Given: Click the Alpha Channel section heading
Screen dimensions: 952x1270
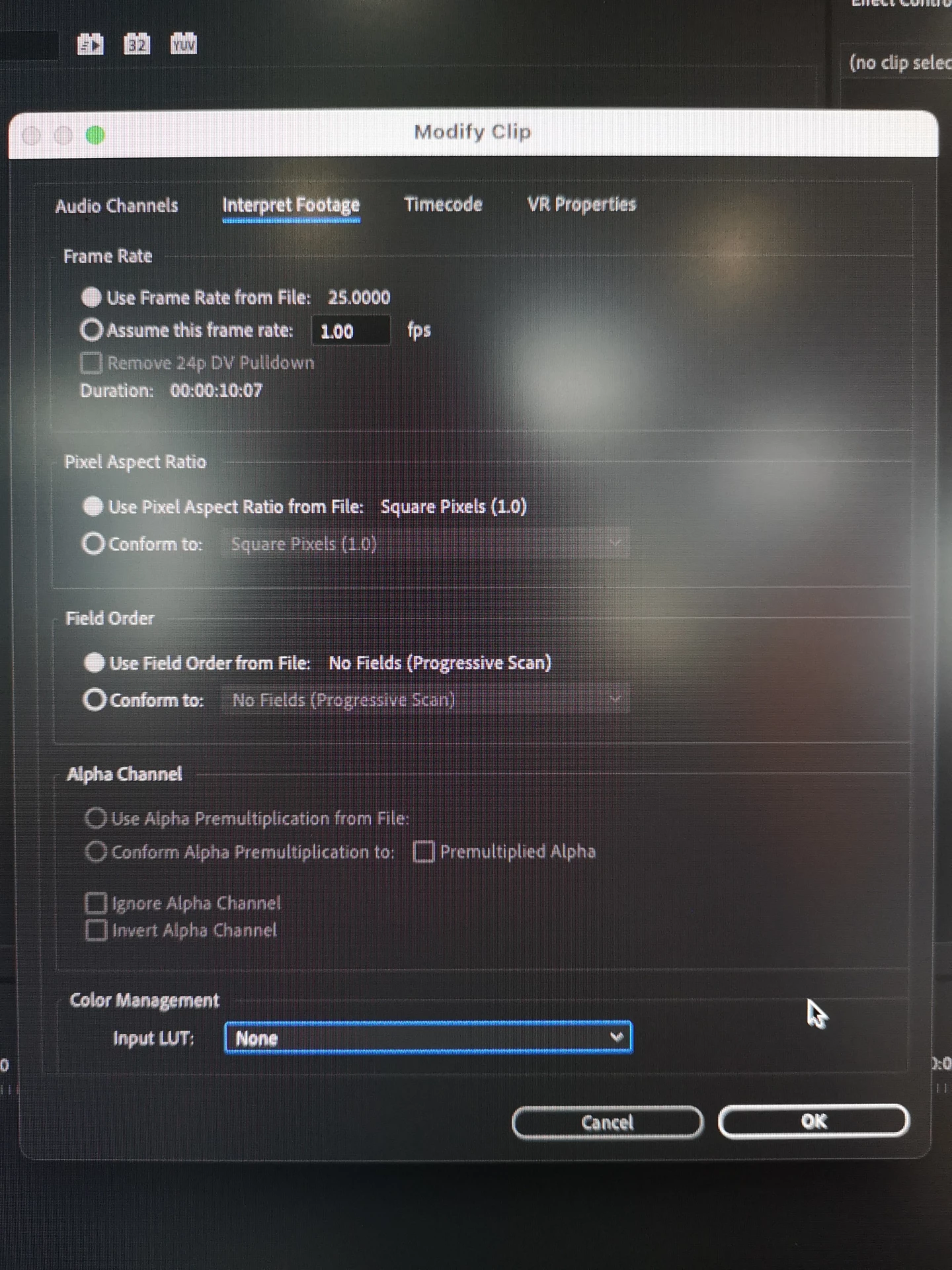Looking at the screenshot, I should [x=124, y=774].
